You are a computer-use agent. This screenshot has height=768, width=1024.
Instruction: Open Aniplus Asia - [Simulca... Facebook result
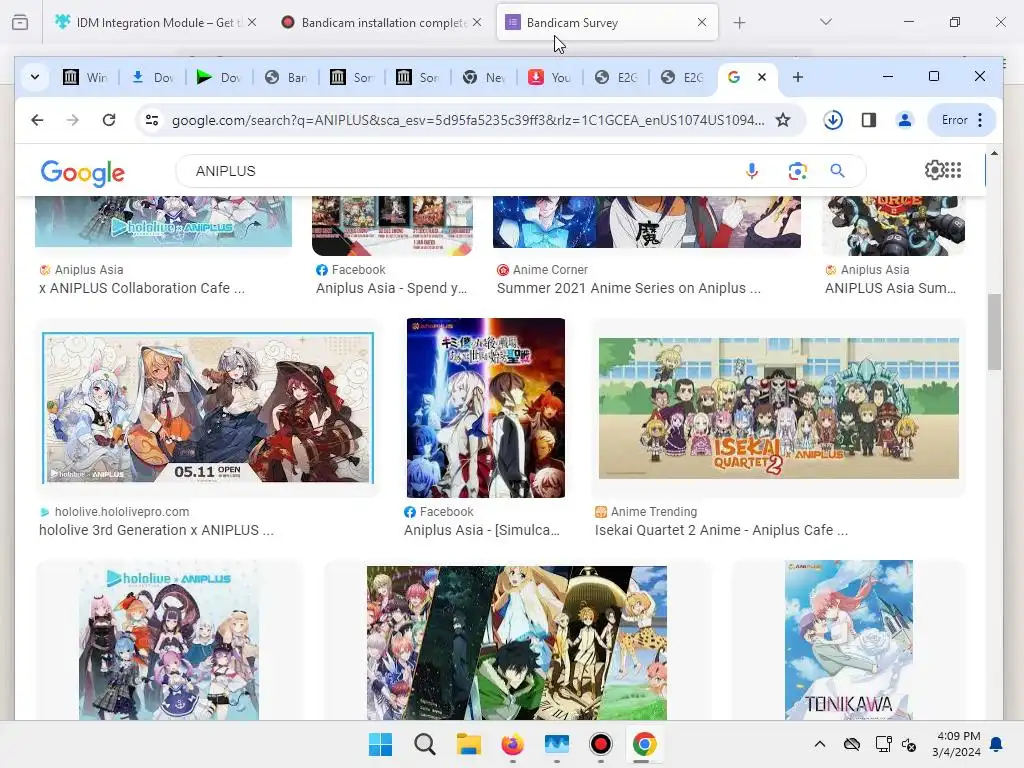(482, 530)
